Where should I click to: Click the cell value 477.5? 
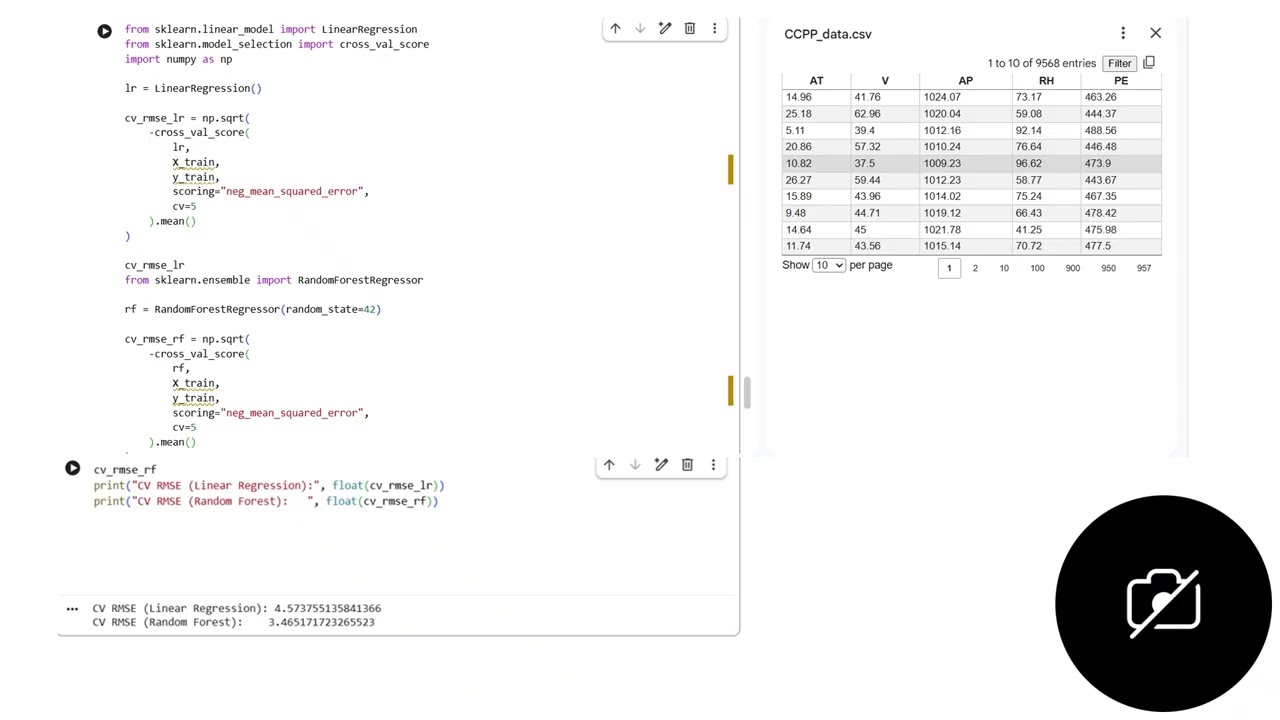1097,246
